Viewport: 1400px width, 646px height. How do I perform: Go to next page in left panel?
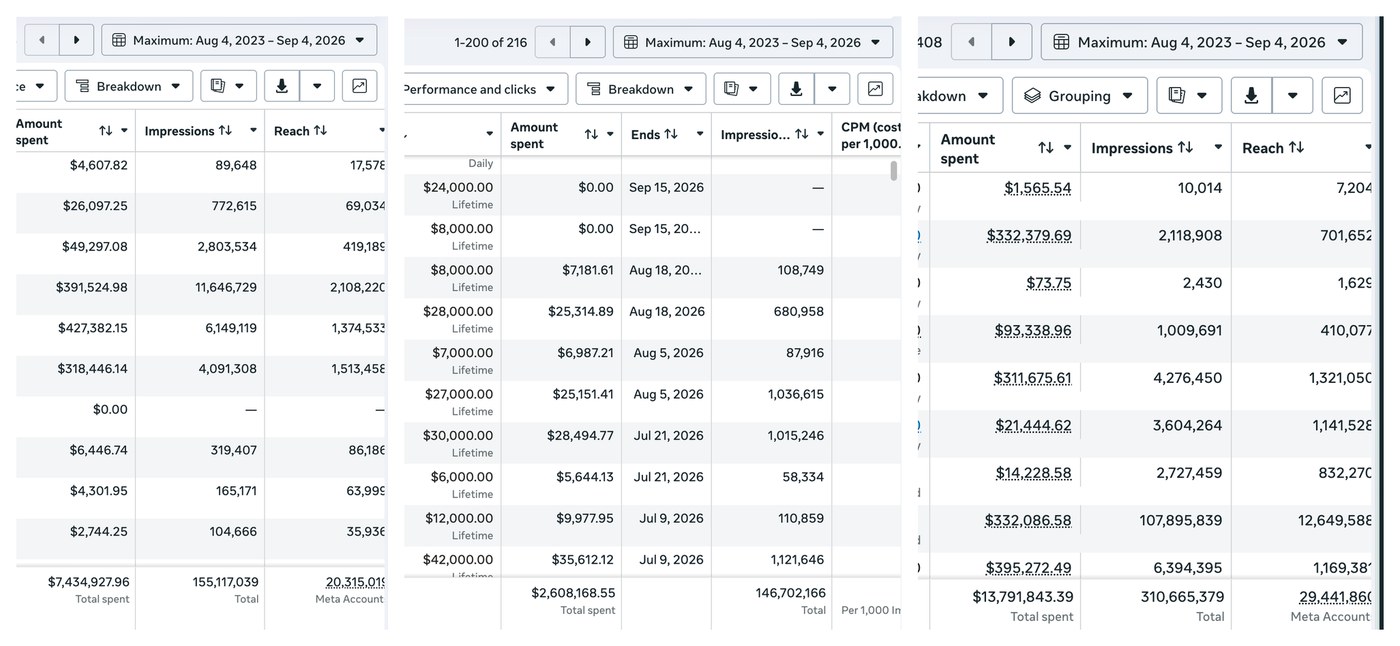click(77, 40)
